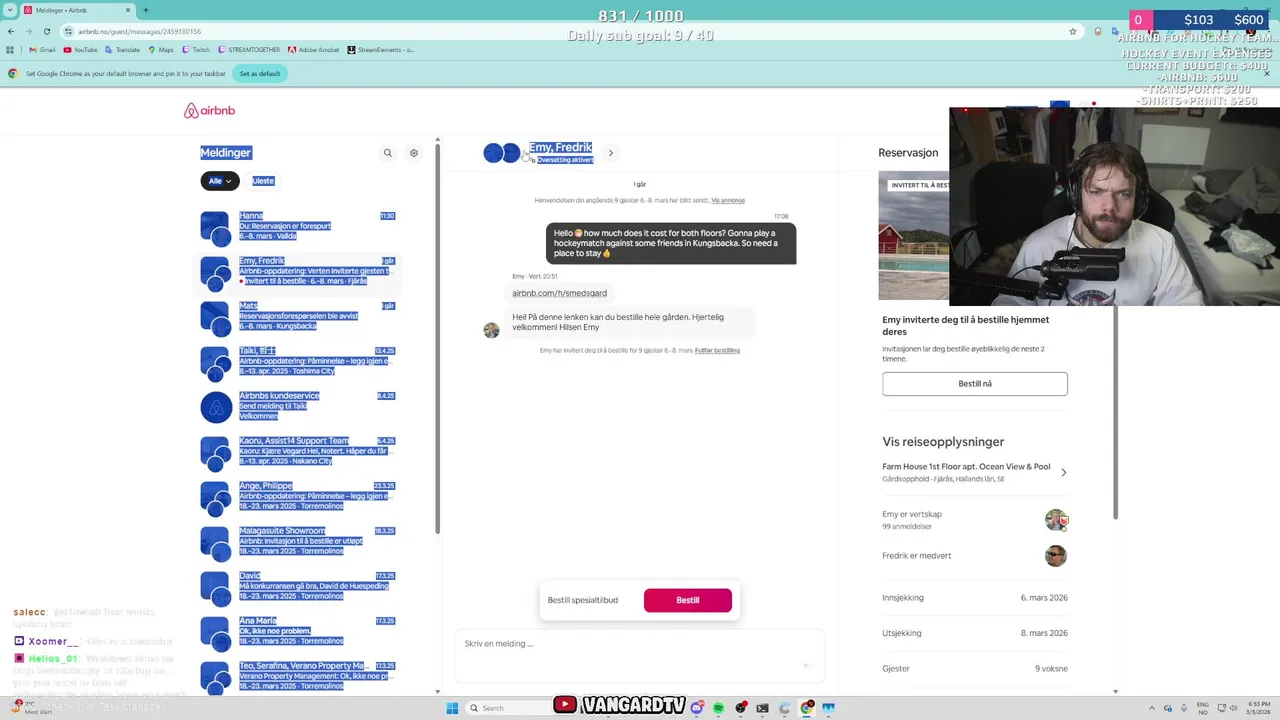Click Chrome icon in taskbar
The height and width of the screenshot is (720, 1280).
tap(807, 708)
